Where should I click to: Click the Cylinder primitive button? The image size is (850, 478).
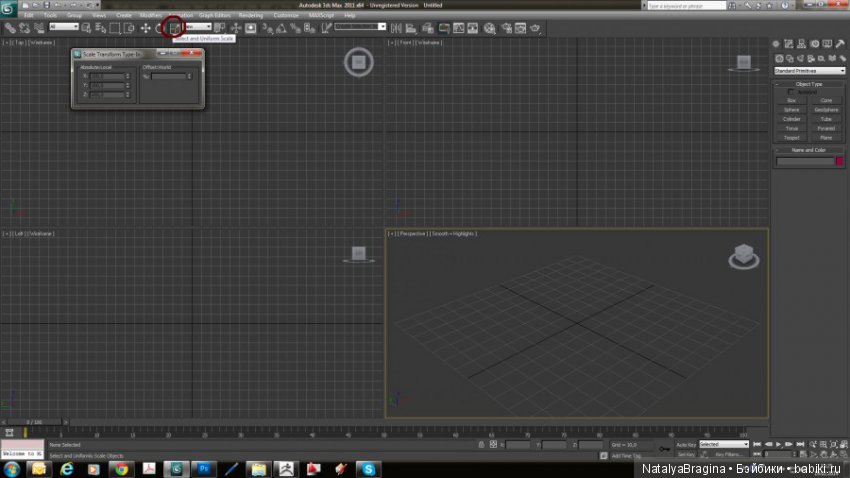pyautogui.click(x=791, y=119)
